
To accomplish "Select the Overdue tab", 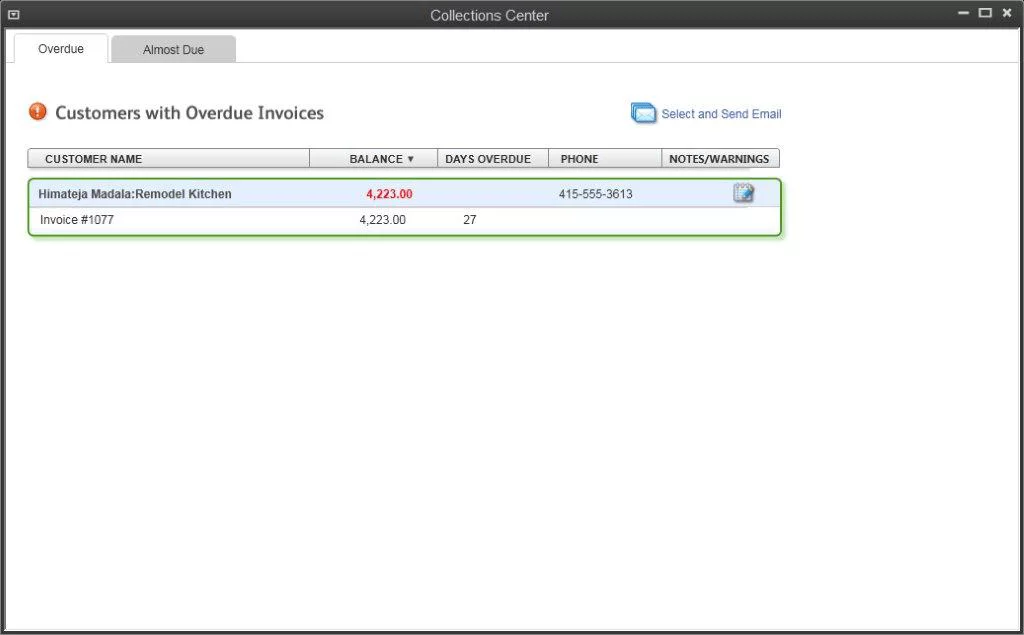I will 60,48.
